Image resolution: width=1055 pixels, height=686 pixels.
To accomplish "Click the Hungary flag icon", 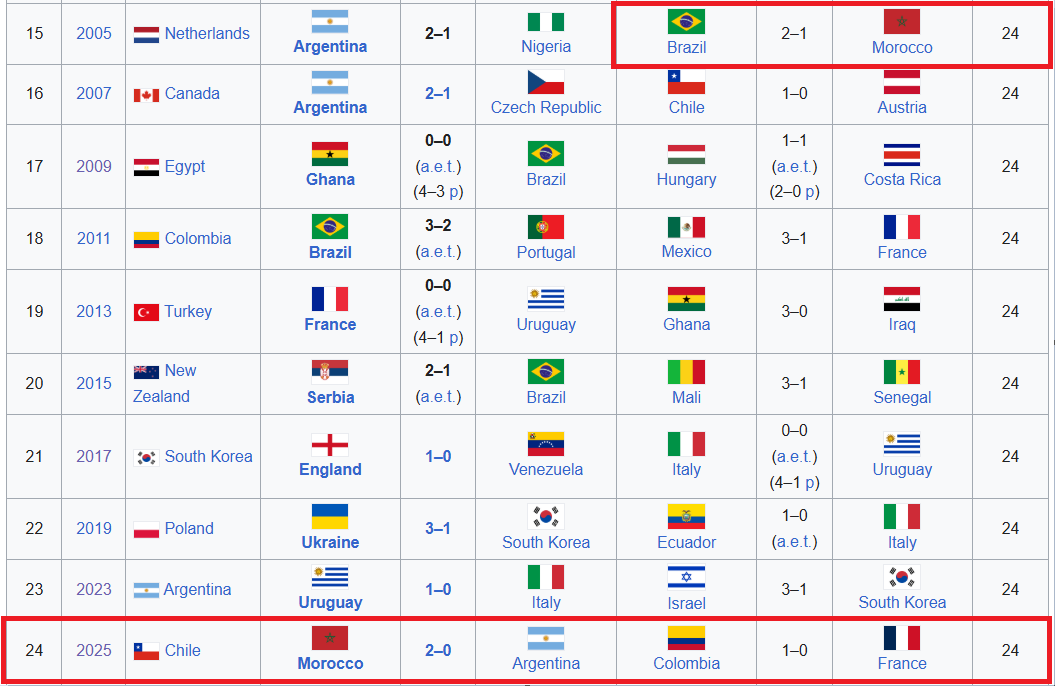I will (x=686, y=154).
